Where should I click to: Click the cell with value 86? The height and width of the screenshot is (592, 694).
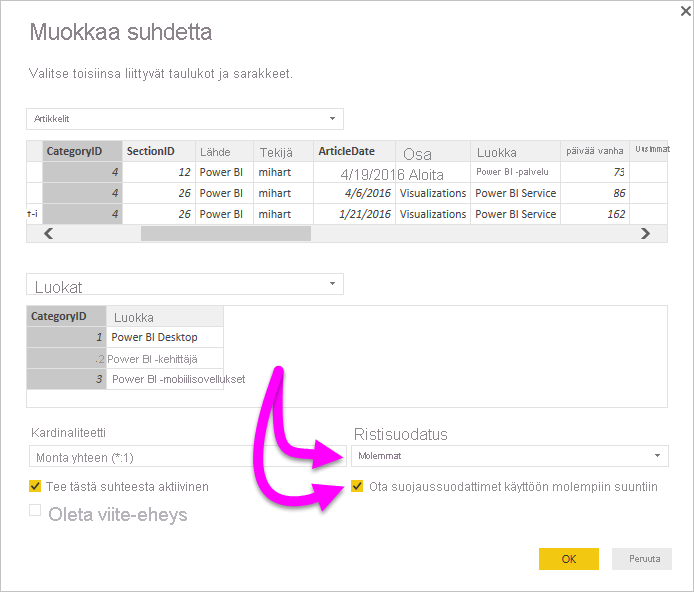595,193
